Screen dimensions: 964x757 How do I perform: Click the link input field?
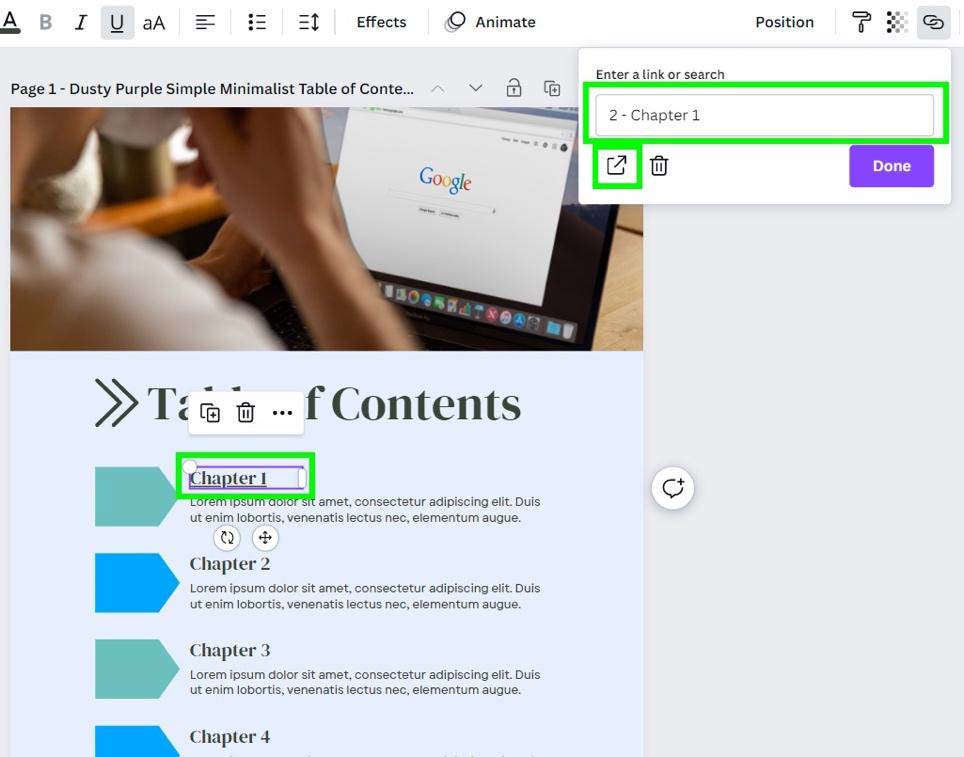[764, 115]
